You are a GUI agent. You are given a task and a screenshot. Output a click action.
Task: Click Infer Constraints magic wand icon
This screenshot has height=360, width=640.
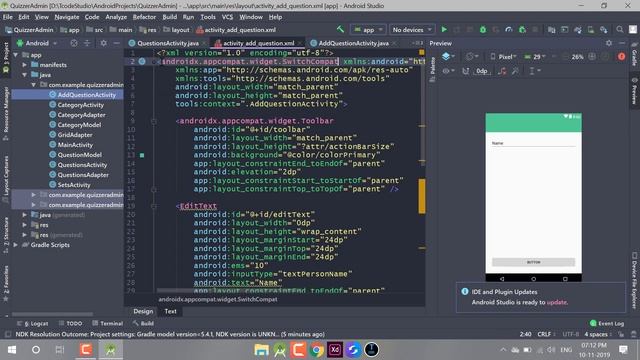pyautogui.click(x=515, y=71)
